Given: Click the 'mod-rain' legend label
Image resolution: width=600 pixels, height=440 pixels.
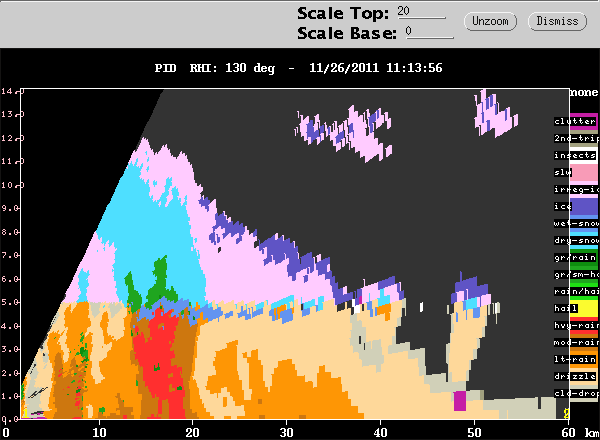Looking at the screenshot, I should (x=576, y=342).
